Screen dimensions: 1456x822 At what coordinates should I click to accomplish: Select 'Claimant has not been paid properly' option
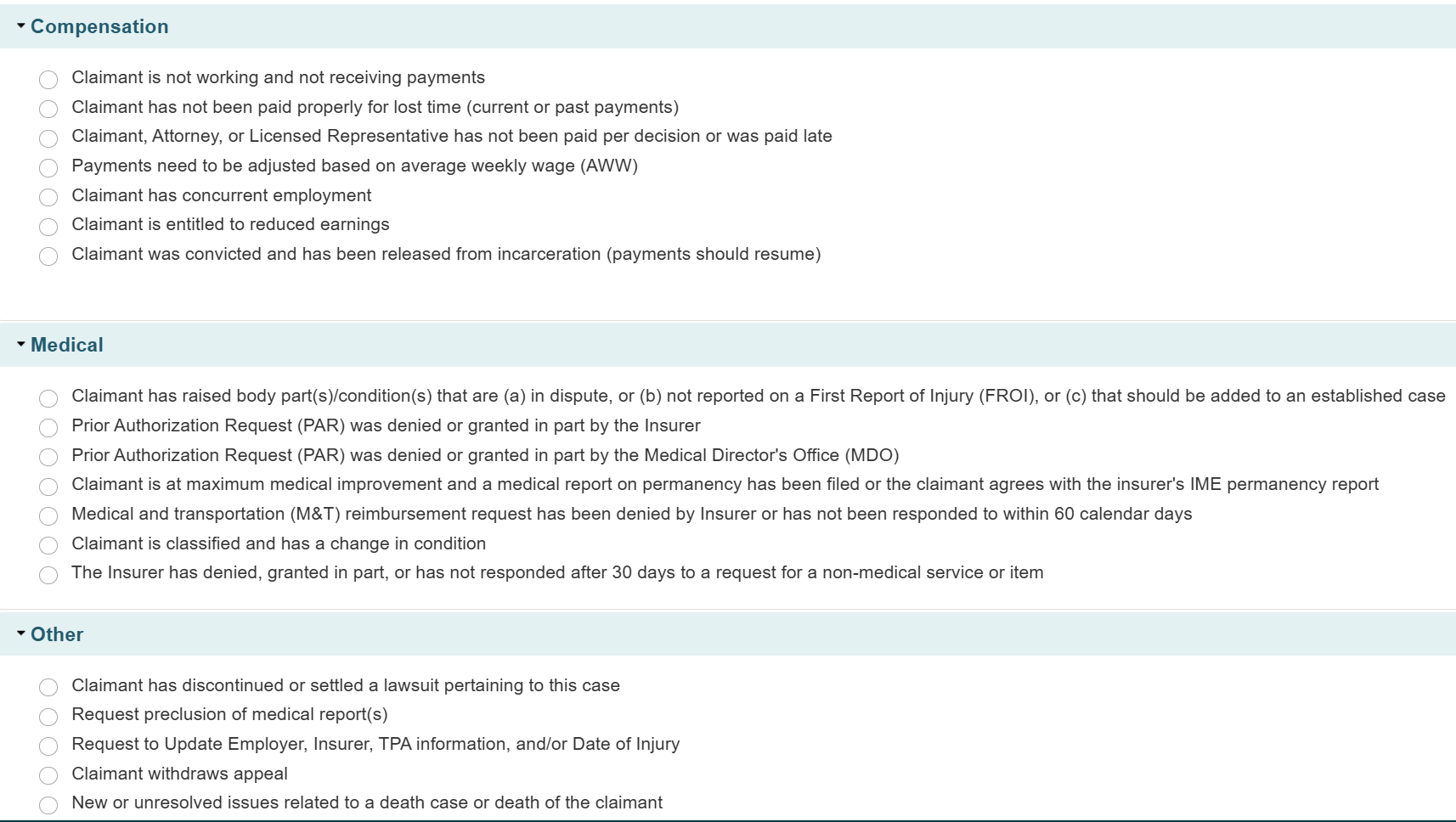point(48,109)
